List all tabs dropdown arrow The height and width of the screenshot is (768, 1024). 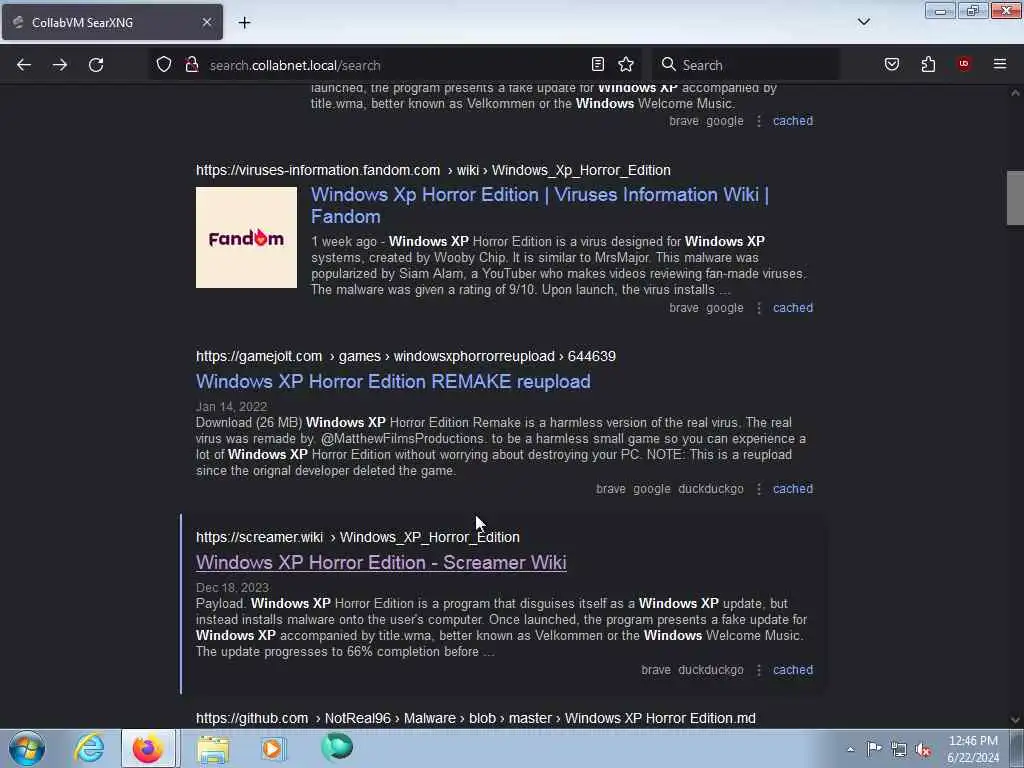coord(864,22)
